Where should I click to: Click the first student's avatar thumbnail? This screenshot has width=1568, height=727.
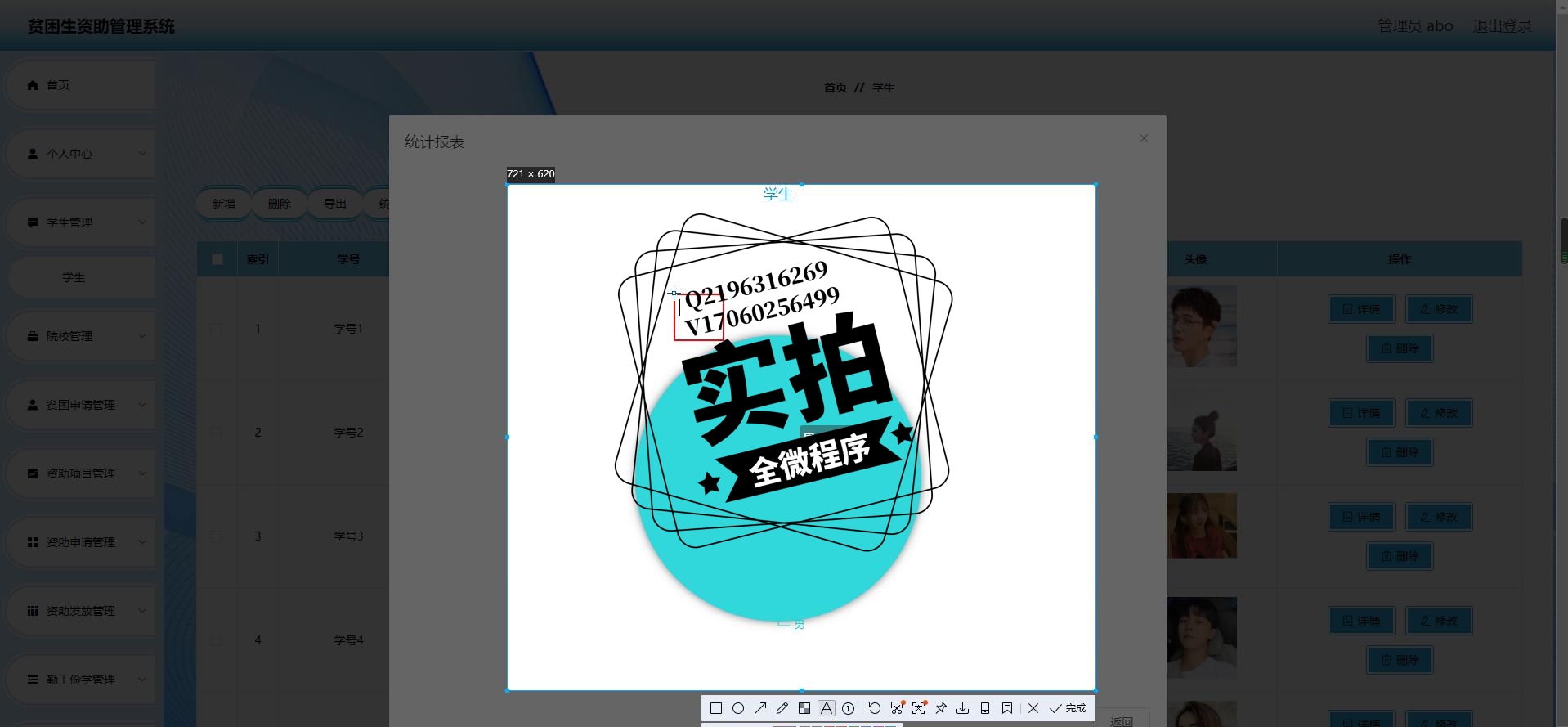1202,325
